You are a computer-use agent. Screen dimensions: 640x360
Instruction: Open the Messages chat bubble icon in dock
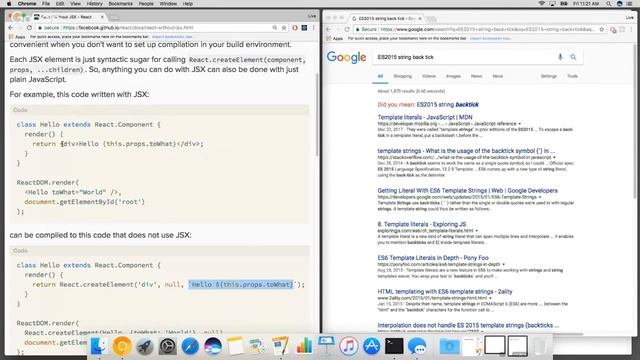417,346
